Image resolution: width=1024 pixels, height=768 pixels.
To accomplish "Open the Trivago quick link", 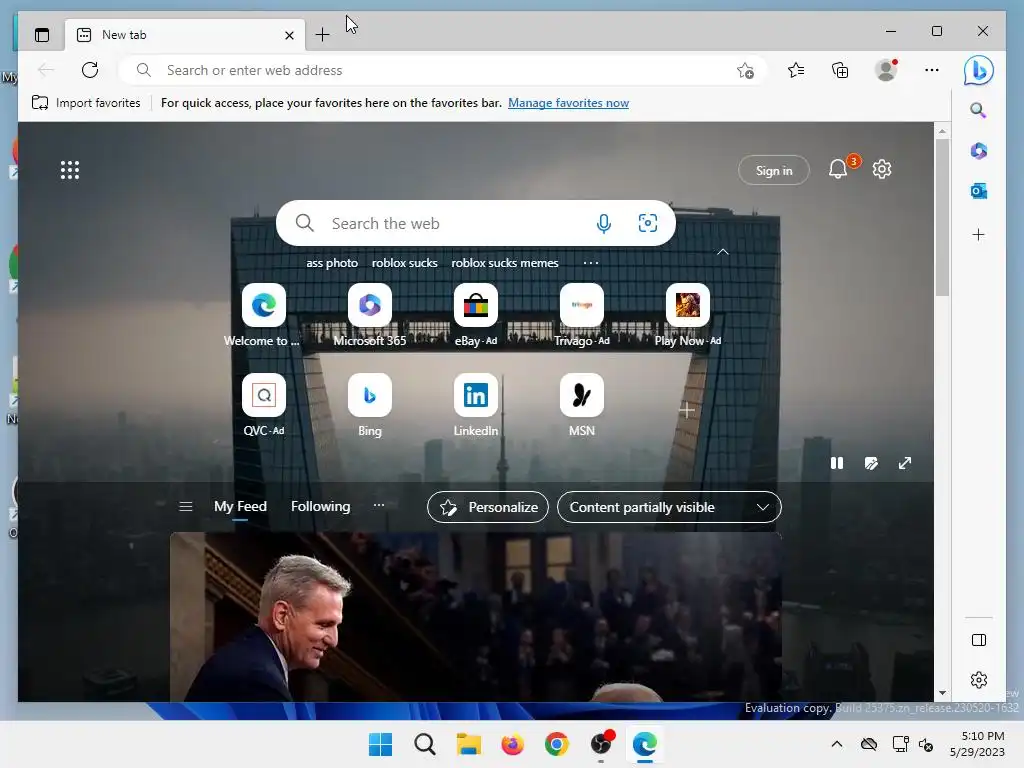I will [x=581, y=315].
